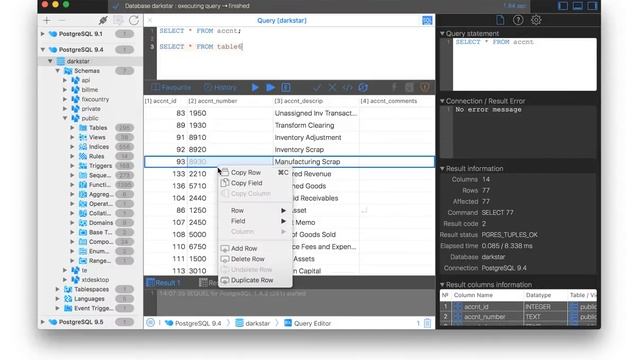Switch to the Result 1 tab

(163, 282)
